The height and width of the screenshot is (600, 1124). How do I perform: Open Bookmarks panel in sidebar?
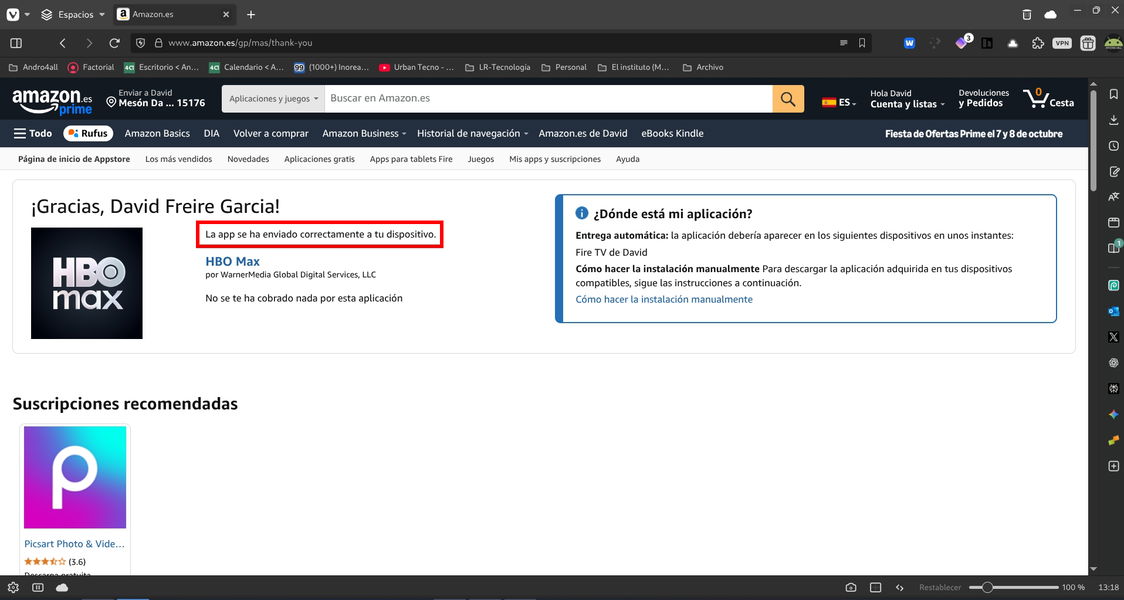coord(1113,94)
